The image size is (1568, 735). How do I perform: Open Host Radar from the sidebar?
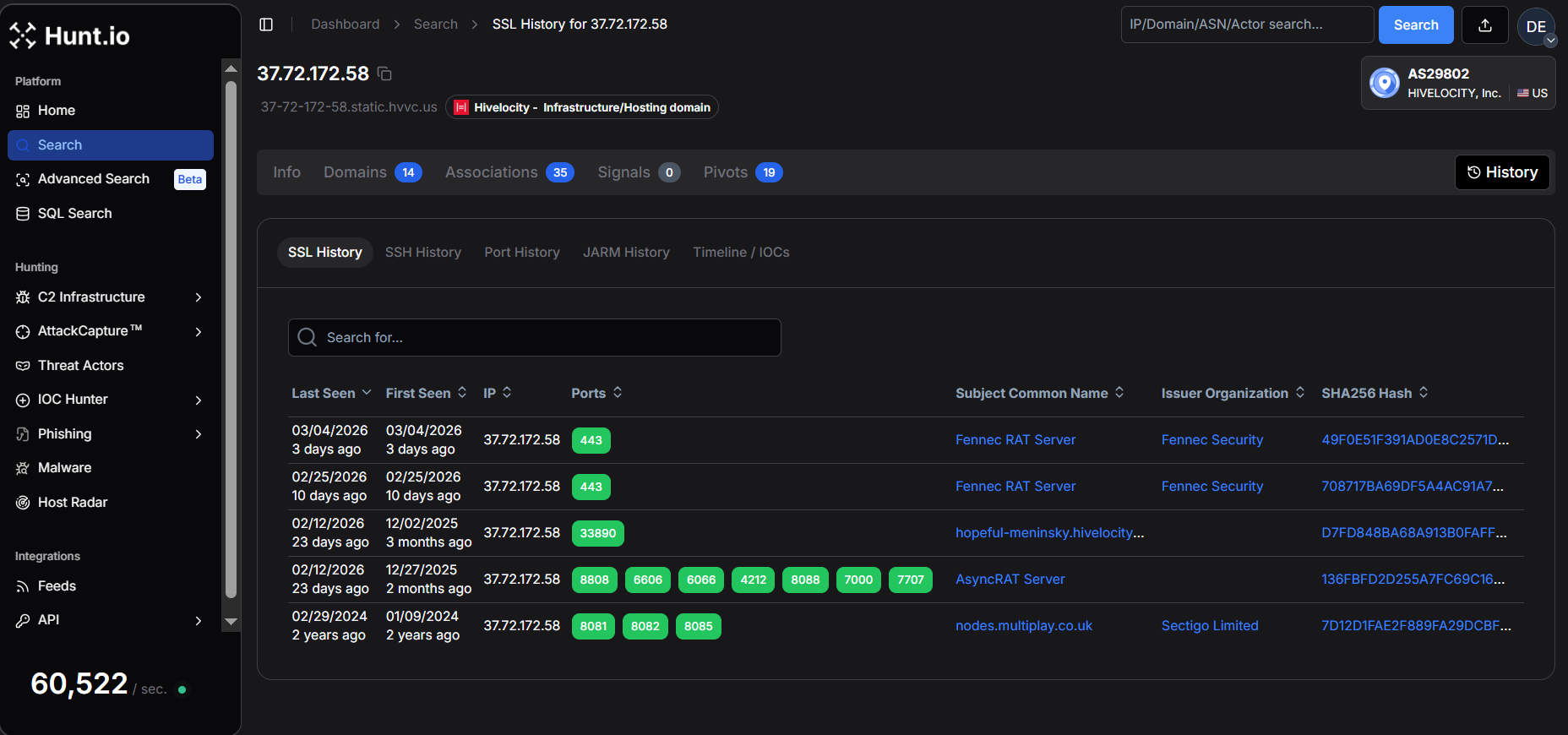click(x=73, y=502)
